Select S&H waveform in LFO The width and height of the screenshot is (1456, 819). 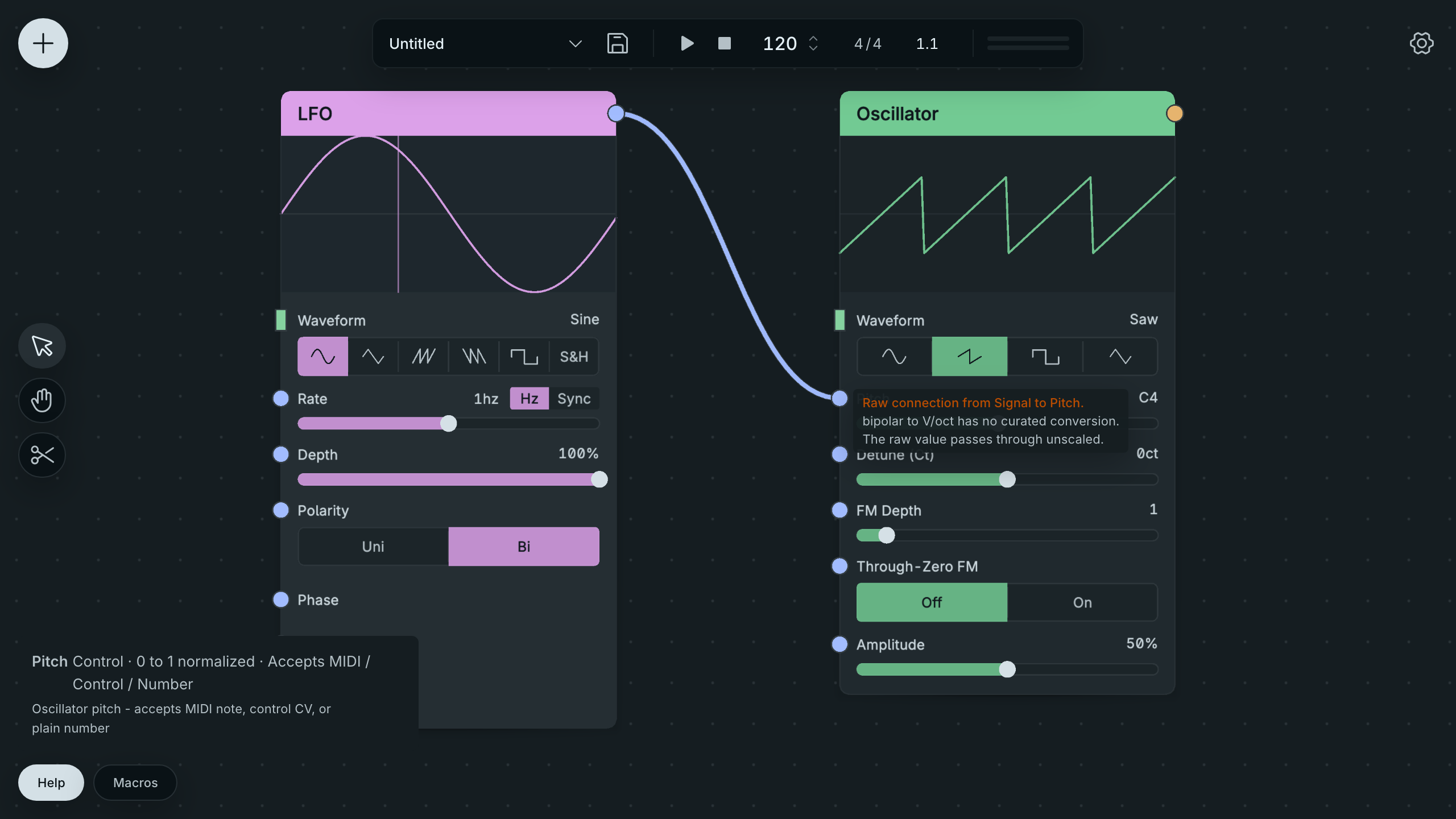[x=574, y=357]
